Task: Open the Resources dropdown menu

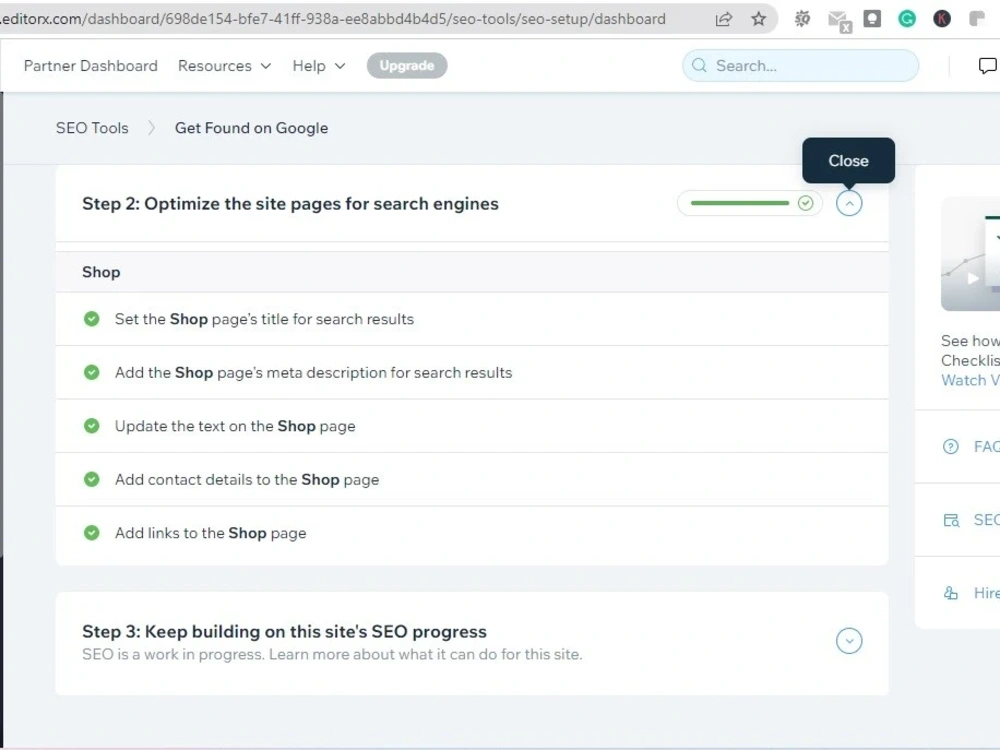Action: click(224, 66)
